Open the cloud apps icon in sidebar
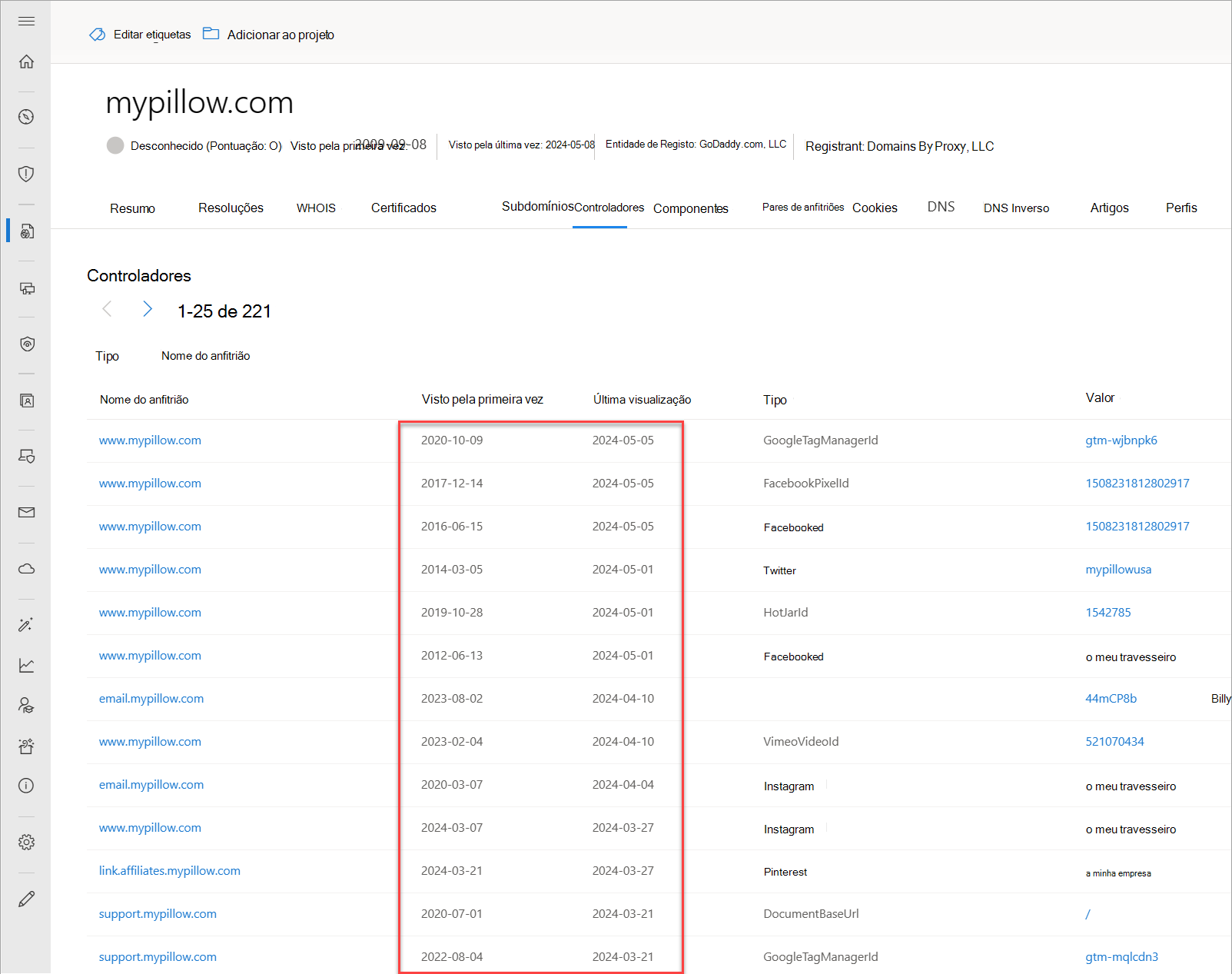 (26, 569)
